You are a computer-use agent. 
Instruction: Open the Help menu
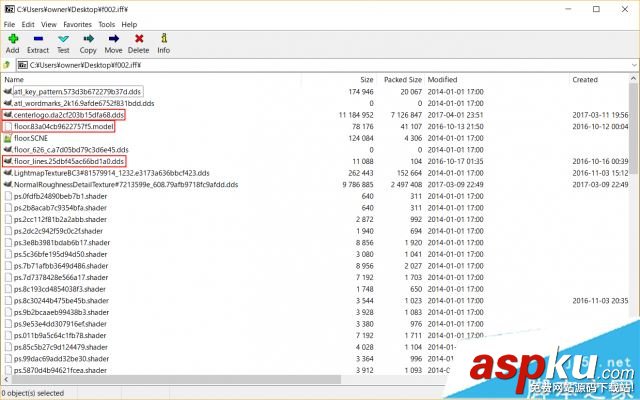[x=129, y=24]
